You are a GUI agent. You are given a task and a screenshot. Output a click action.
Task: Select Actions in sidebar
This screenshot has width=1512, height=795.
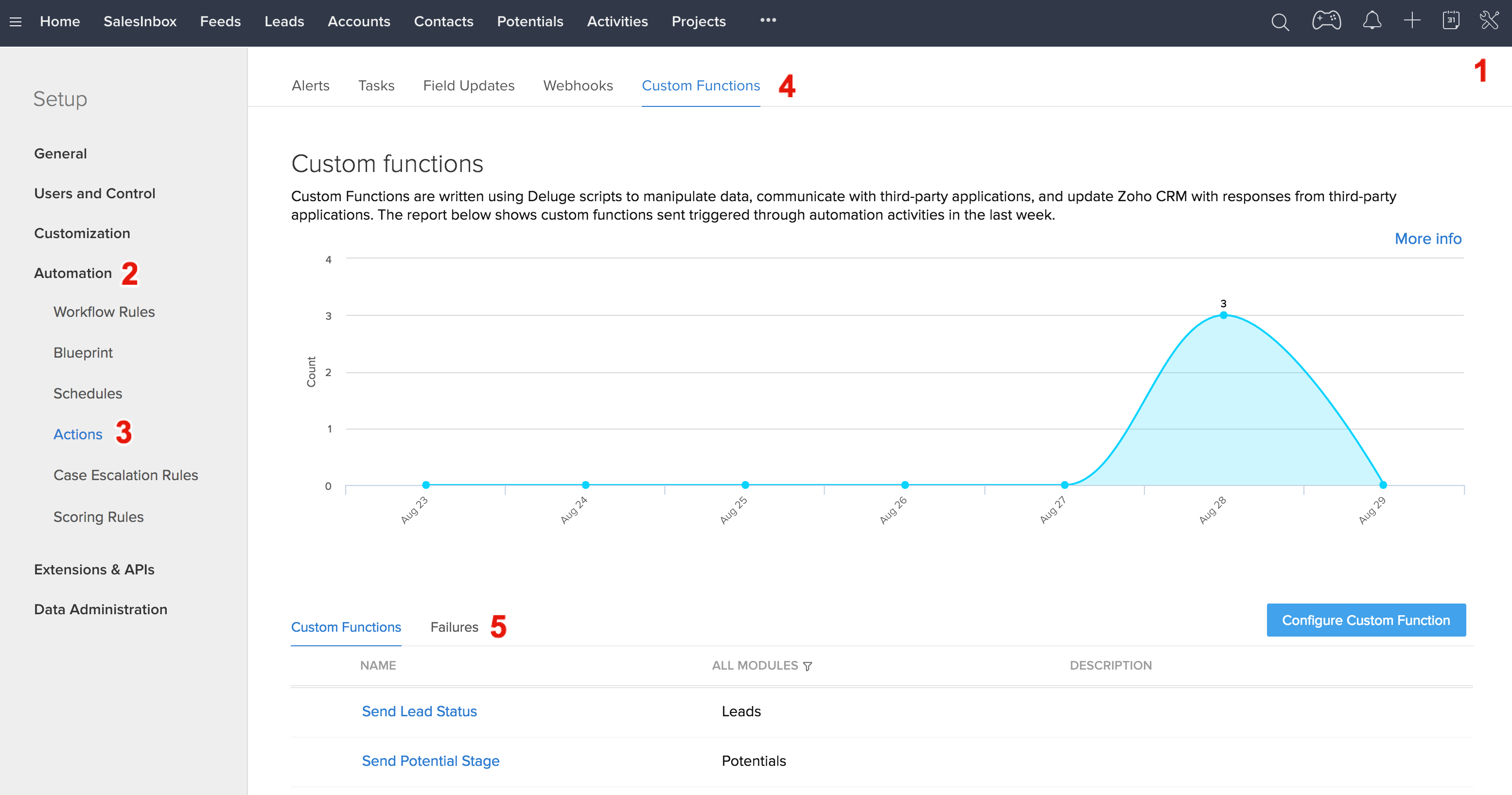(77, 435)
